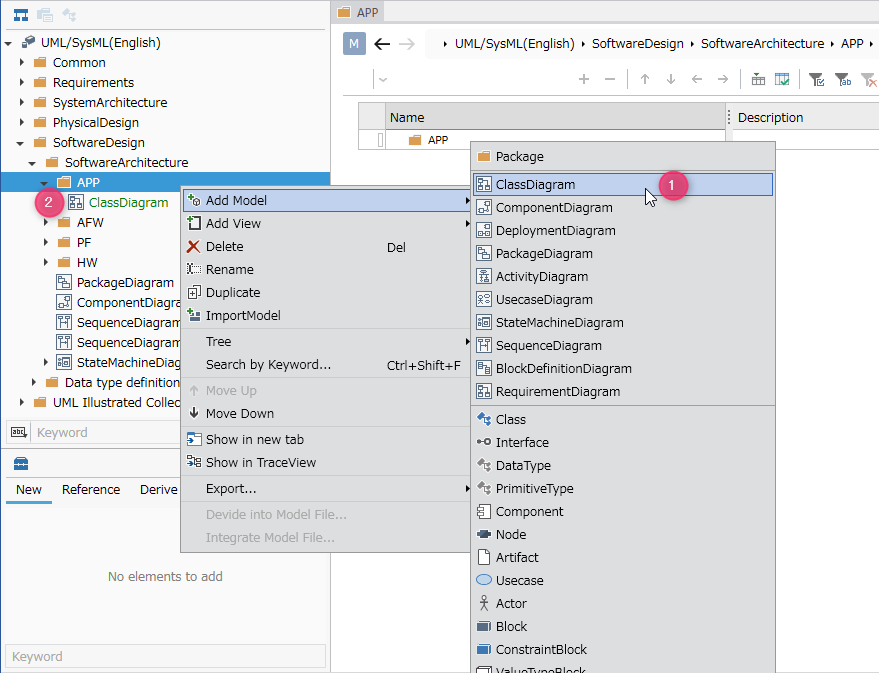The image size is (879, 673).
Task: Click the keyword search mode icon
Action: 19,432
